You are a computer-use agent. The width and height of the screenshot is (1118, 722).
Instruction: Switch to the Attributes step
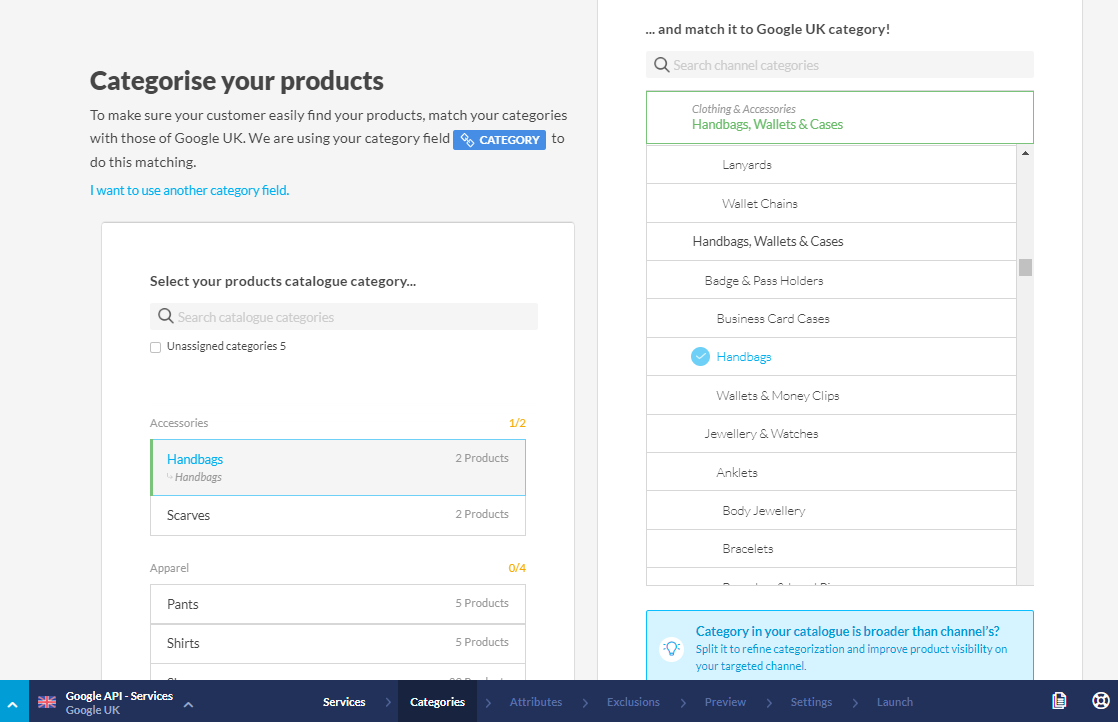[536, 702]
